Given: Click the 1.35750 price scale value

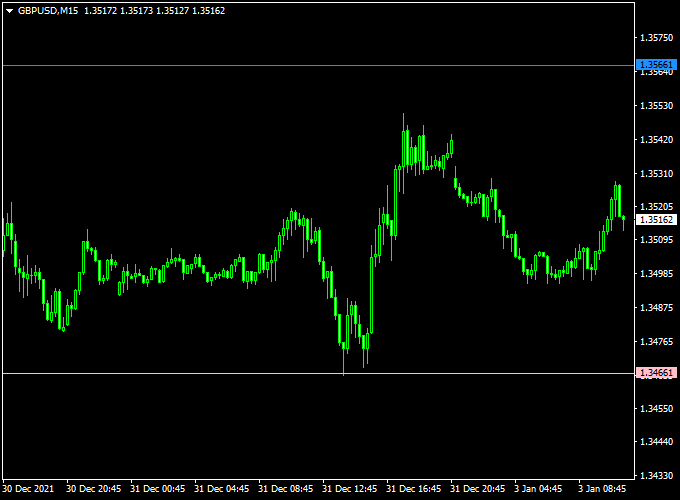Looking at the screenshot, I should click(x=656, y=38).
